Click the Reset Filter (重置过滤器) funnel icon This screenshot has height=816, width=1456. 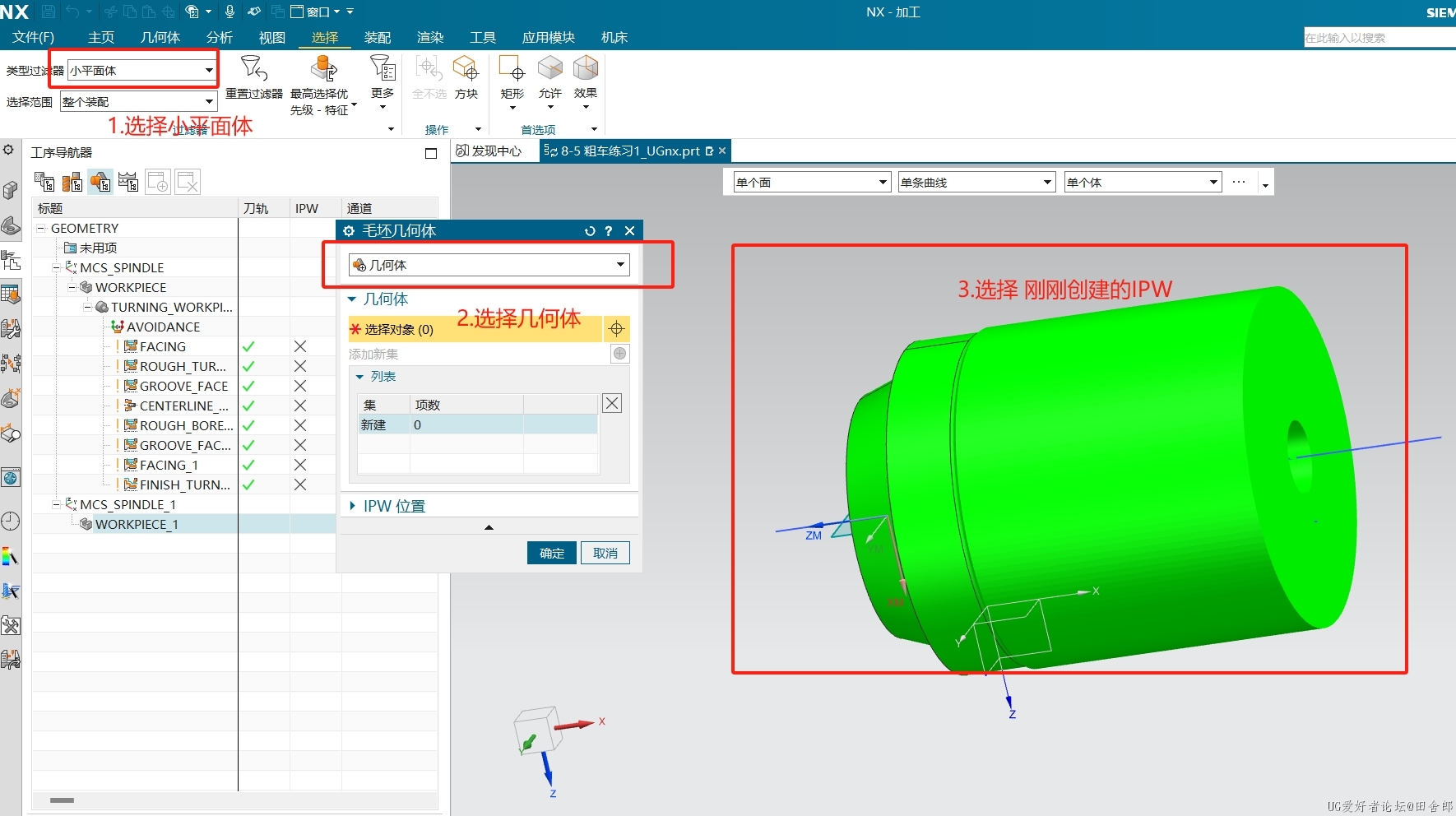tap(253, 68)
